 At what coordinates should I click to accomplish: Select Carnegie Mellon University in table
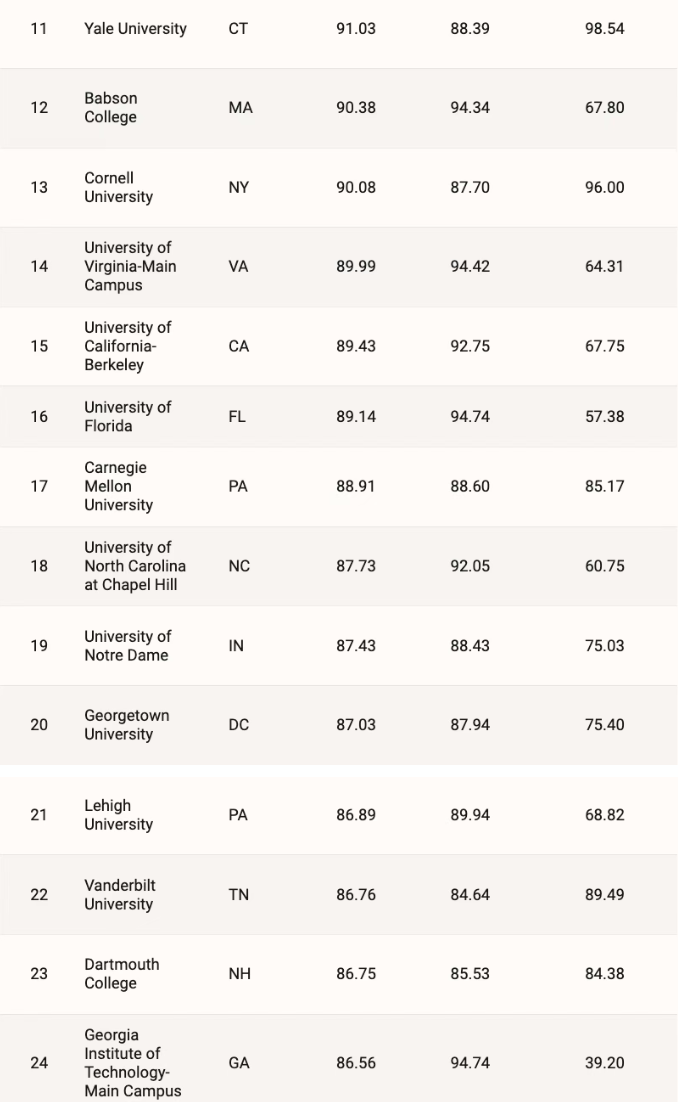pyautogui.click(x=118, y=486)
